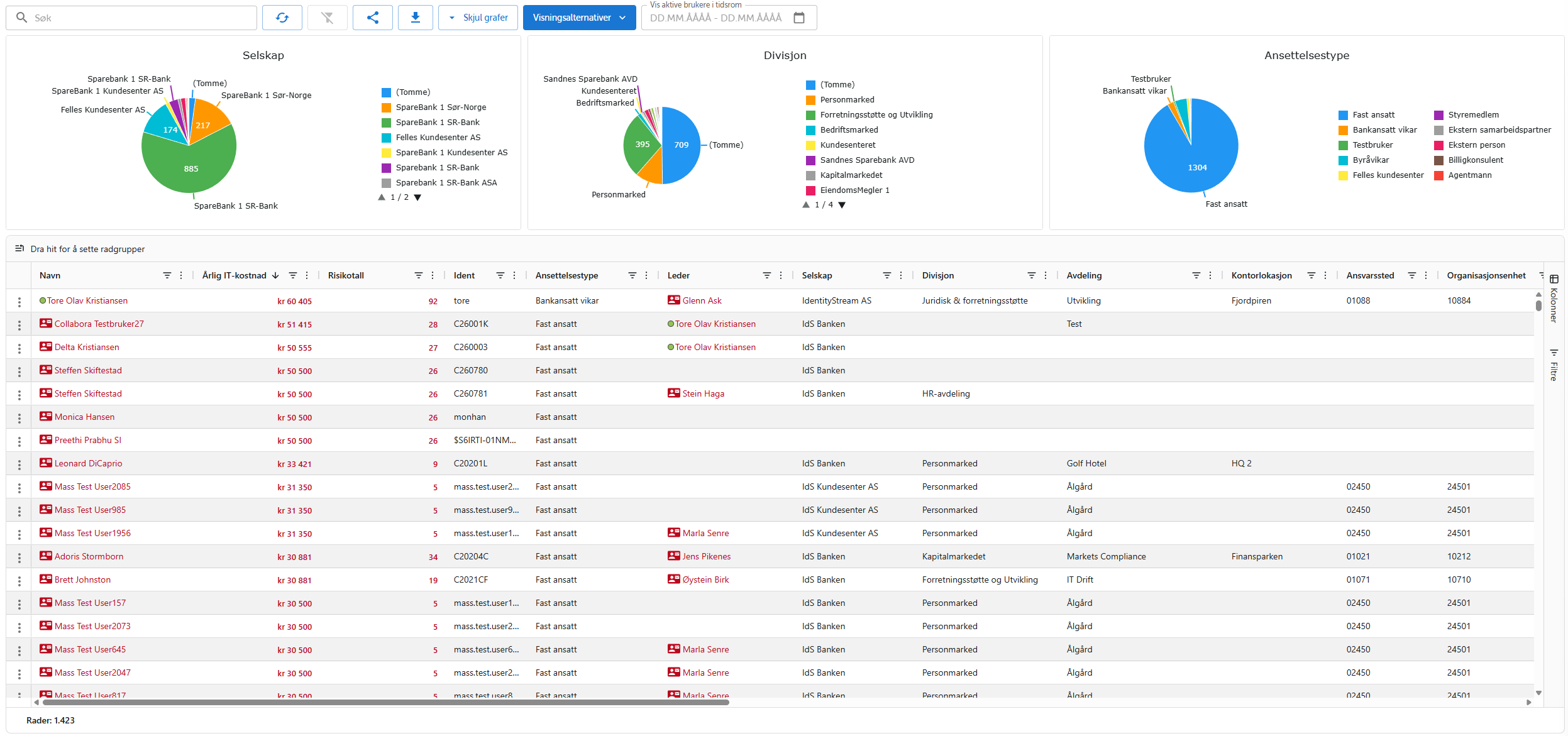Click the filter icon on the Navn column
This screenshot has height=736, width=1568.
[167, 275]
